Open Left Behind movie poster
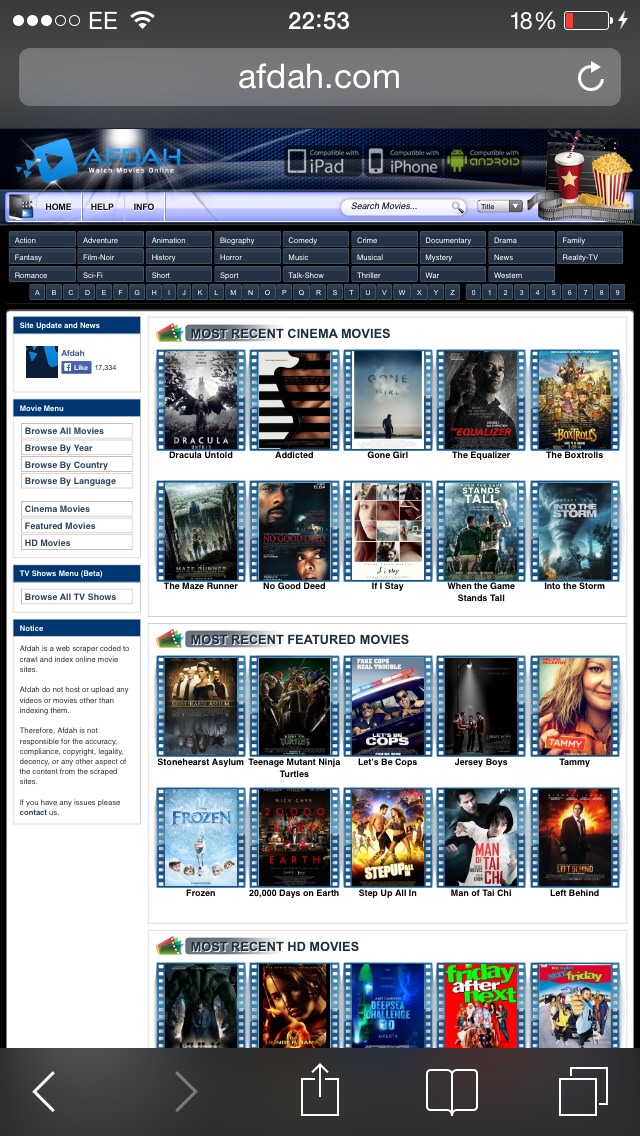The image size is (640, 1136). point(575,838)
